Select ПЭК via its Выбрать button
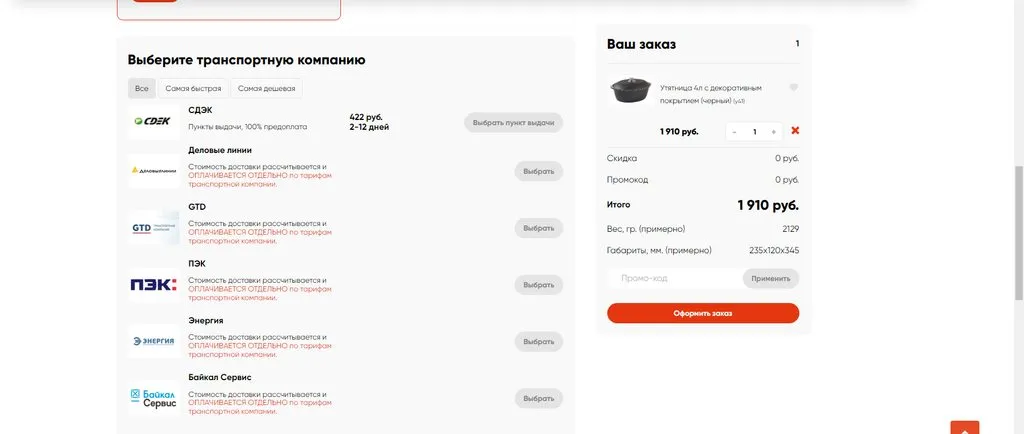Viewport: 1024px width, 434px height. (x=538, y=285)
